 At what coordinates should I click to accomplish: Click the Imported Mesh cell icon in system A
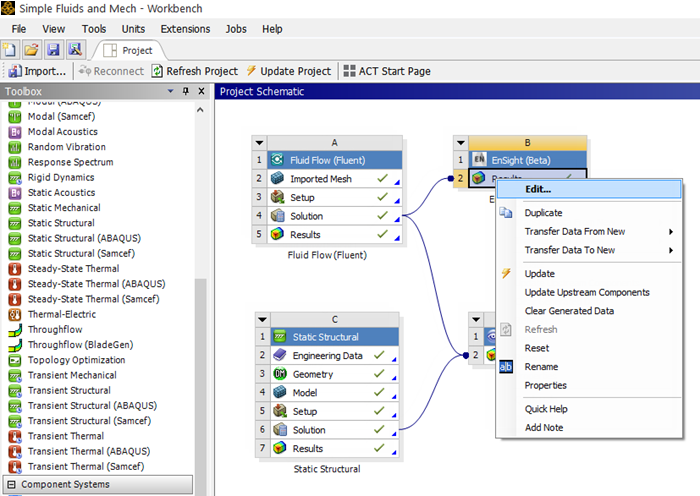[x=277, y=179]
